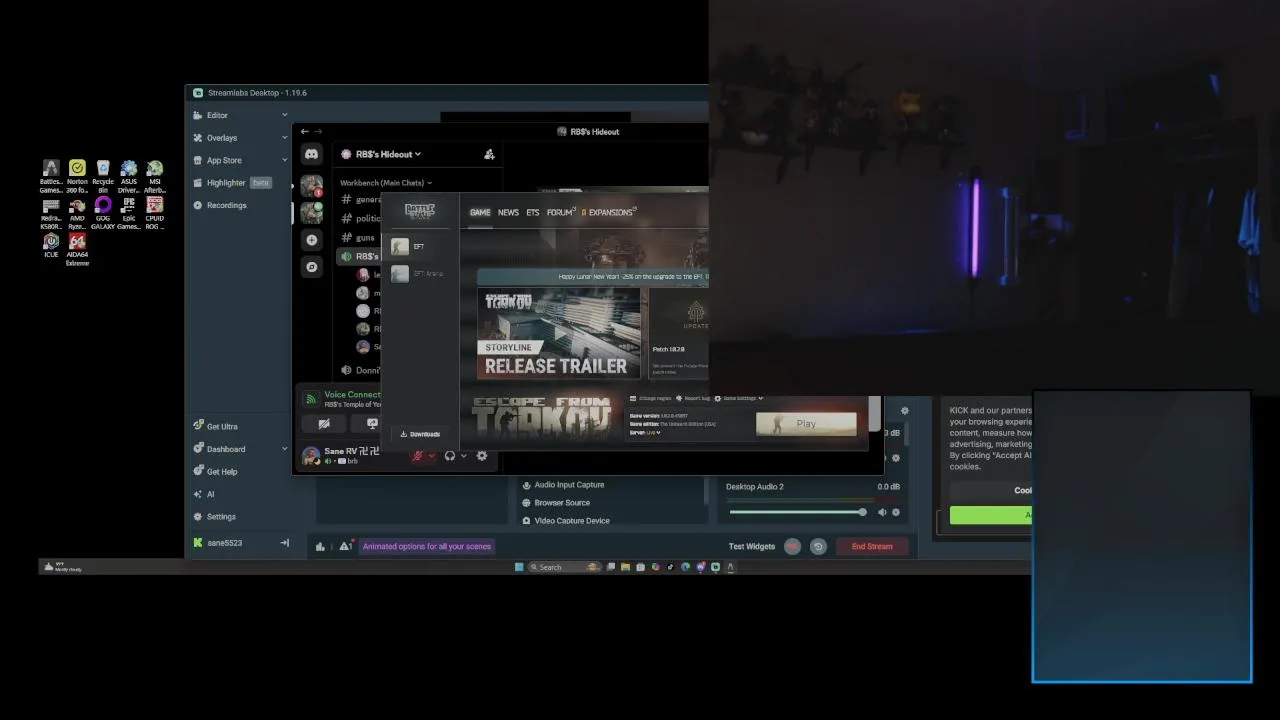Click Discord invite people icon in server header
The height and width of the screenshot is (720, 1280).
[489, 154]
